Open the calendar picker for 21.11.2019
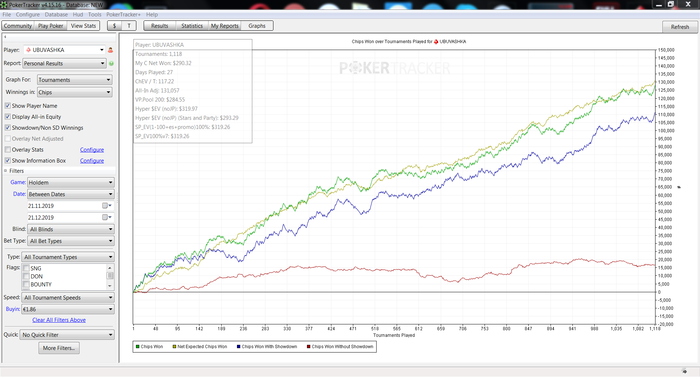Image resolution: width=700 pixels, height=377 pixels. [x=106, y=205]
